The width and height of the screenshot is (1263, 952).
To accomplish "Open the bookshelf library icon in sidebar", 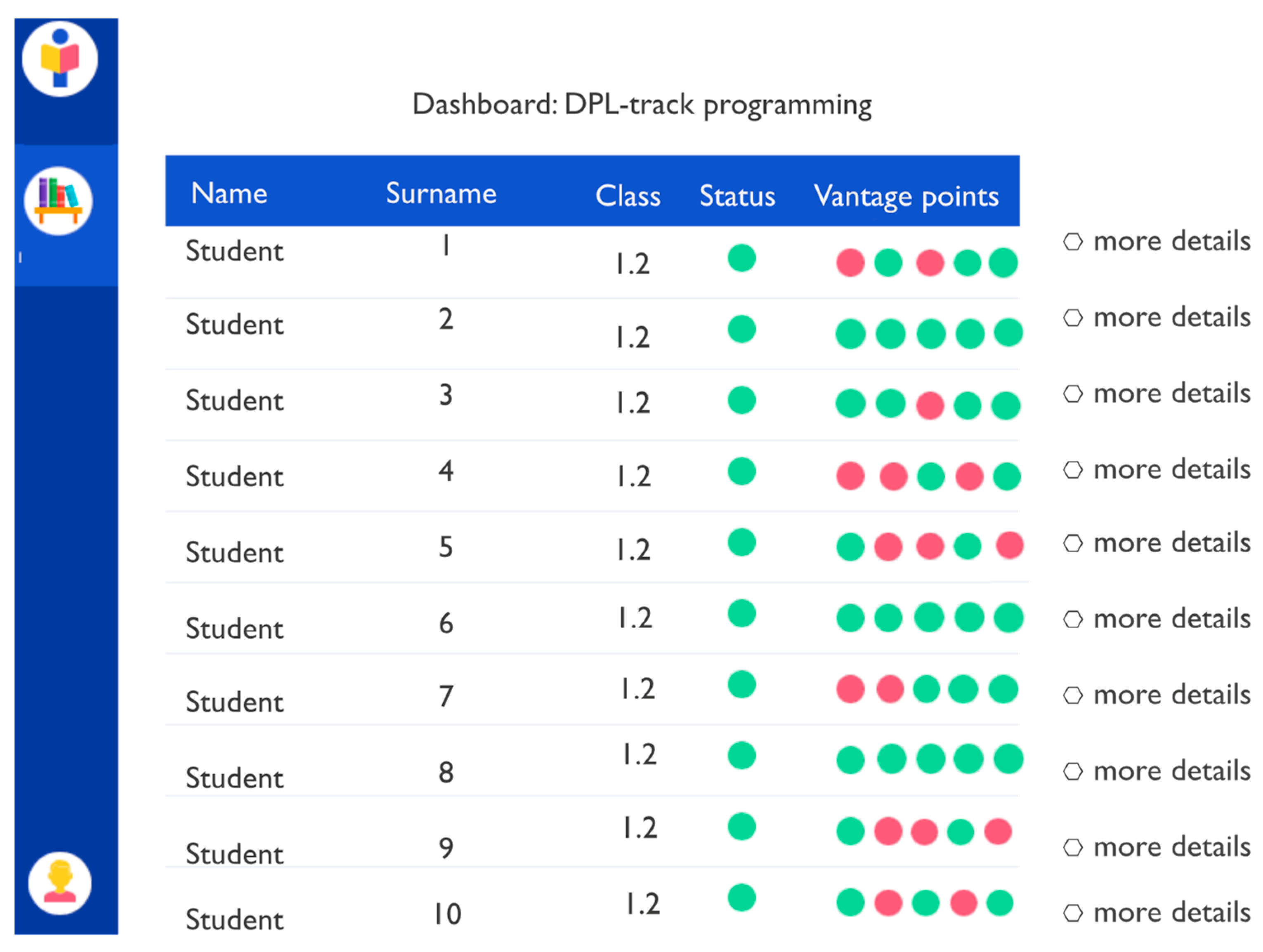I will (x=58, y=201).
